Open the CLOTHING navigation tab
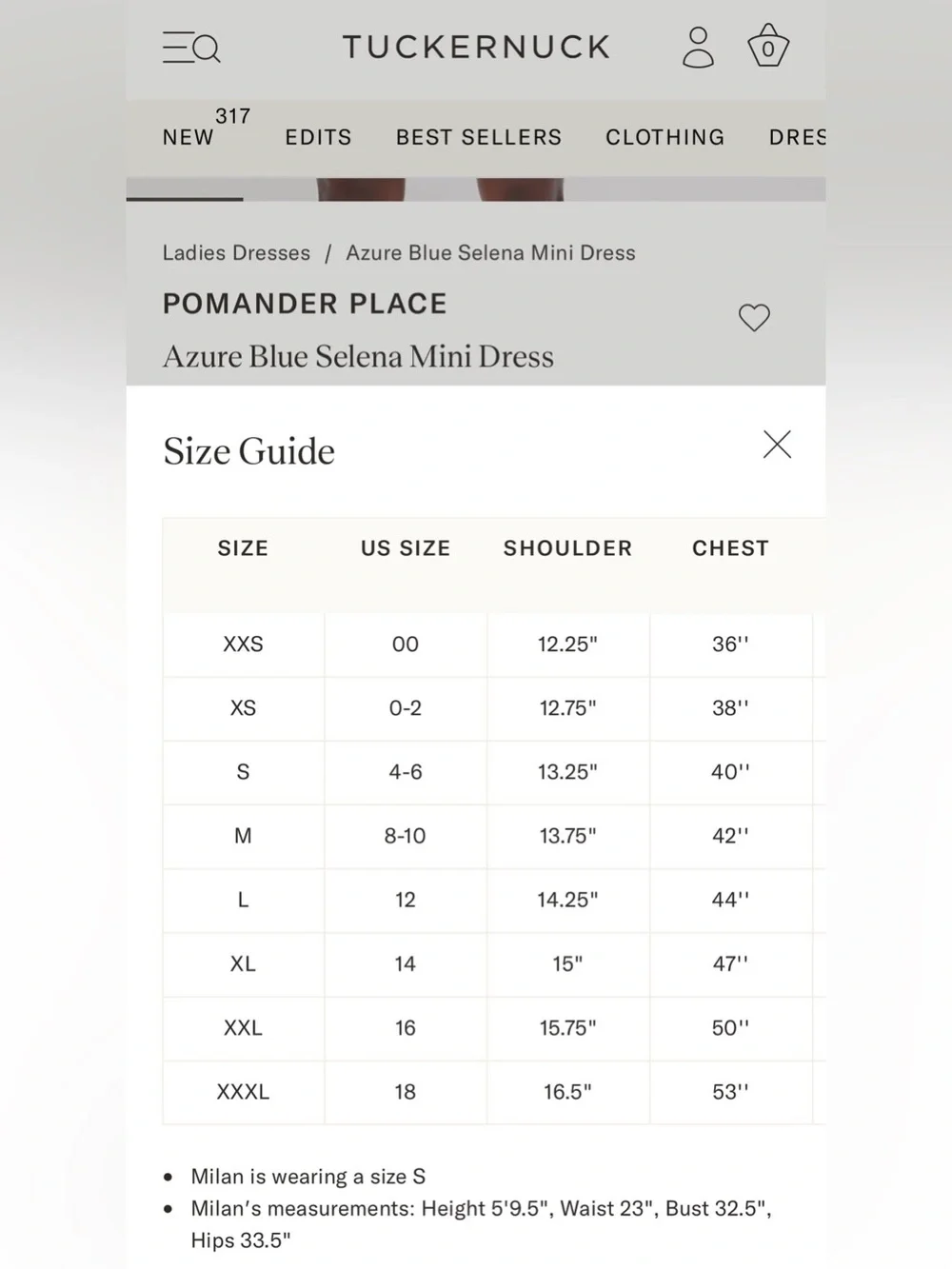 tap(665, 137)
